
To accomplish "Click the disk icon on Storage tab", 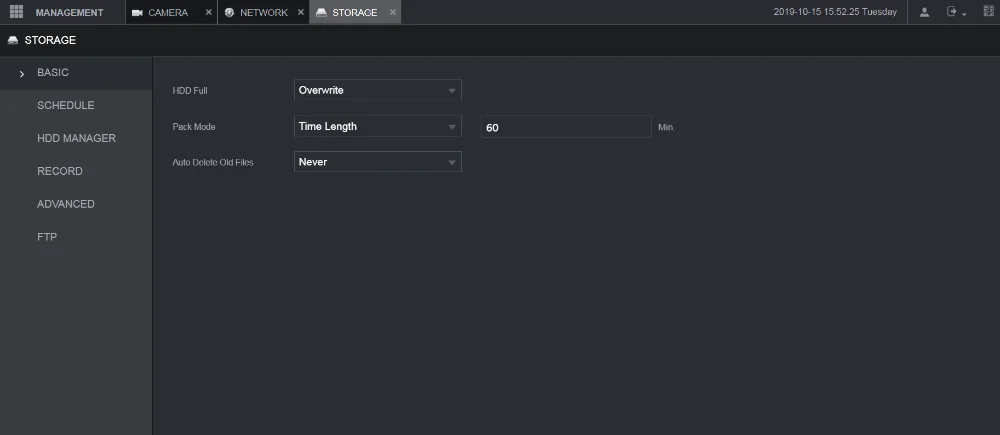I will (321, 13).
